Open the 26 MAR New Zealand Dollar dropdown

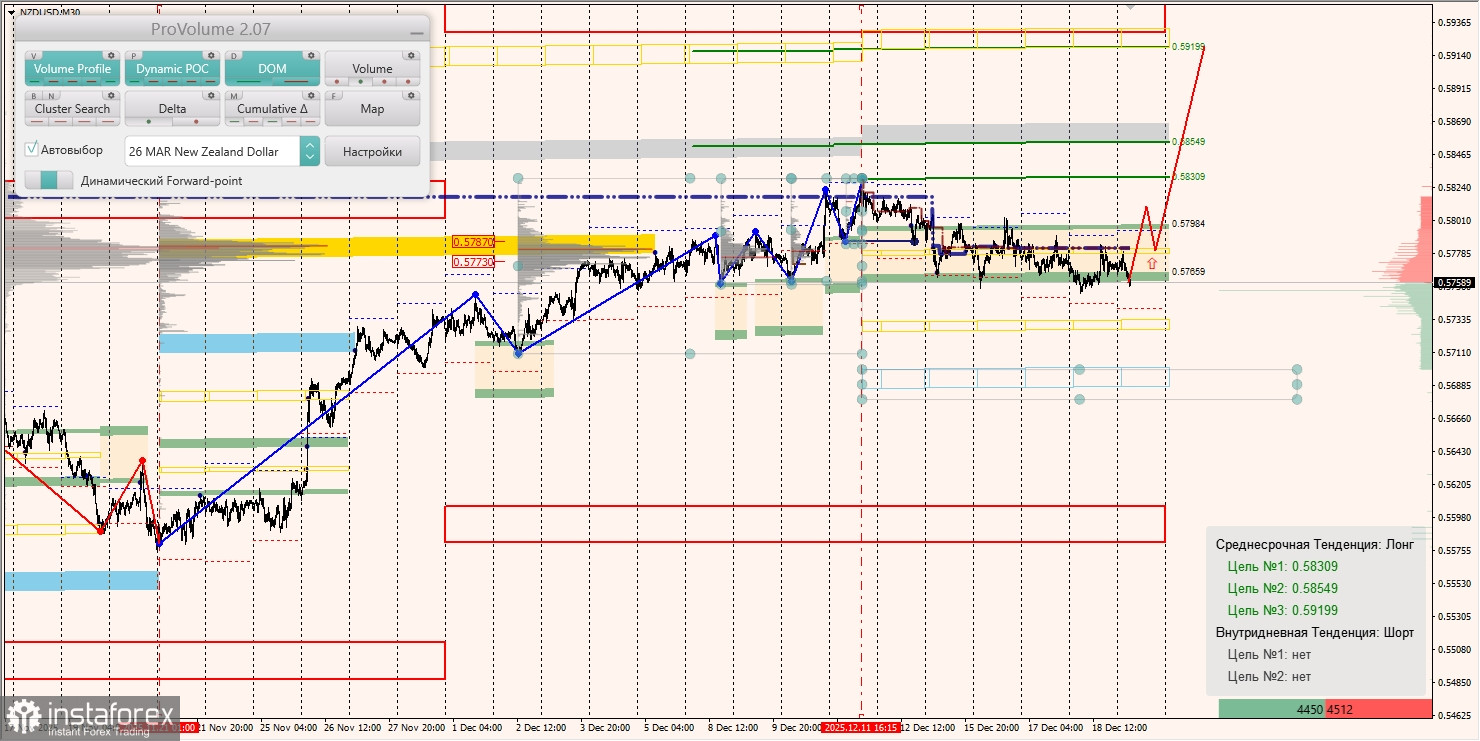(212, 152)
